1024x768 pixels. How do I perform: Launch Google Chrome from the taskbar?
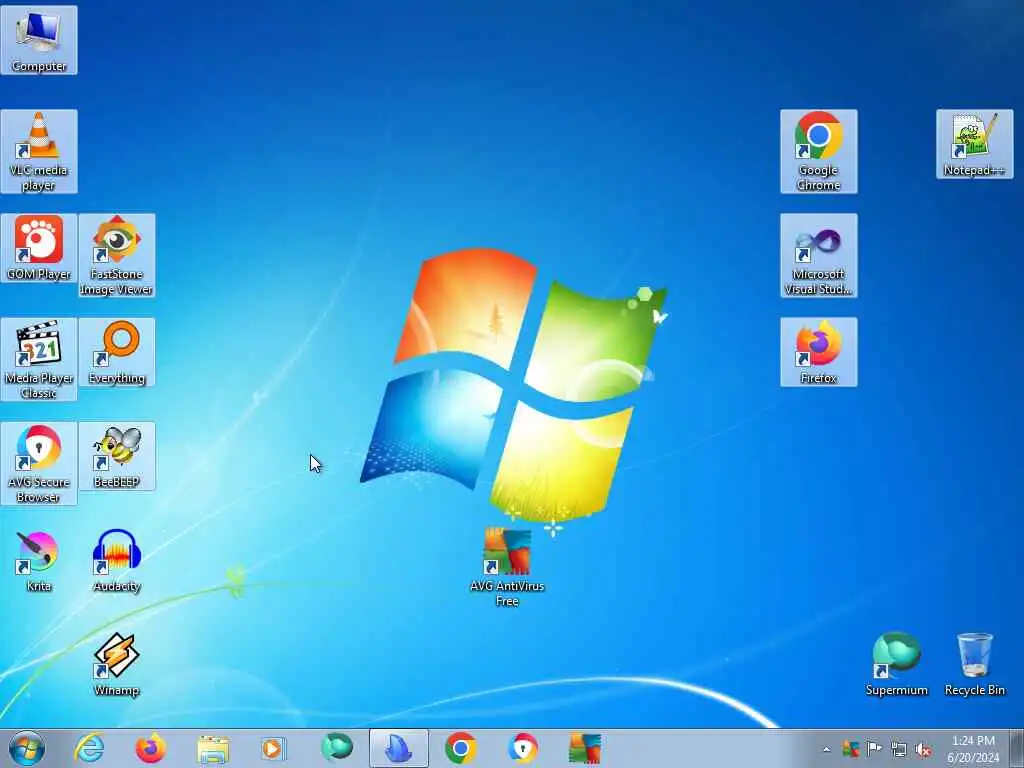click(460, 748)
